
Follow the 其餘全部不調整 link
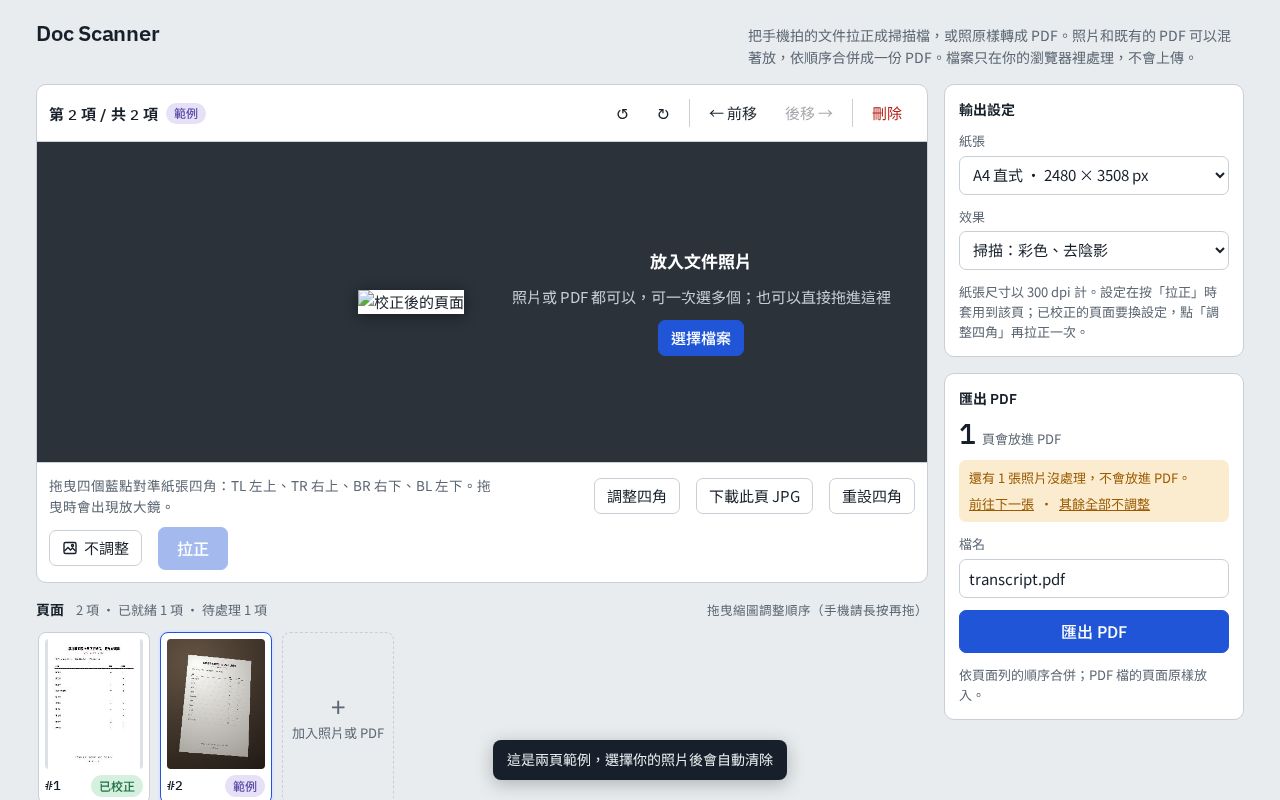point(1104,504)
